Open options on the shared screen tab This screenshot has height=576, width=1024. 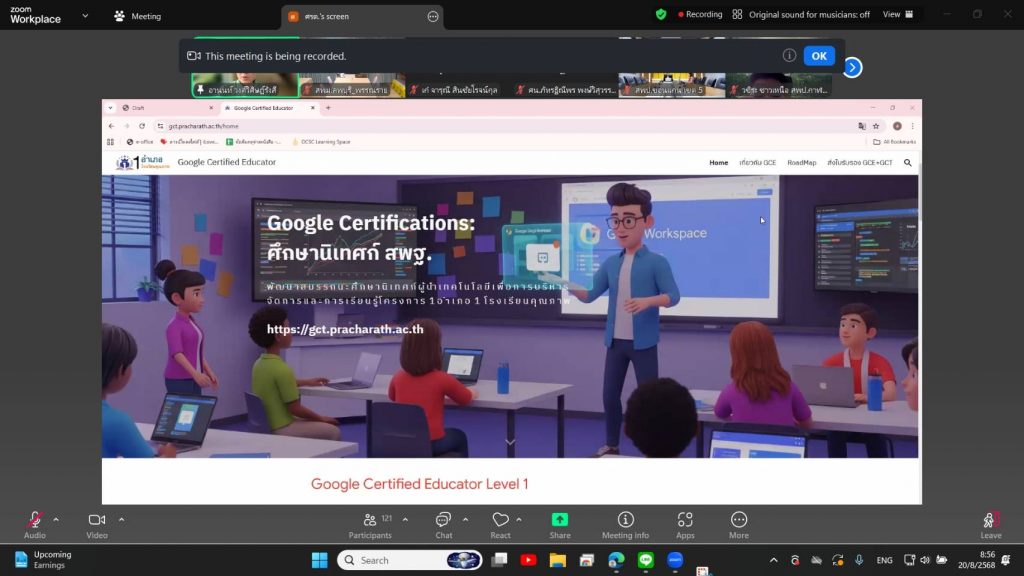pyautogui.click(x=433, y=16)
